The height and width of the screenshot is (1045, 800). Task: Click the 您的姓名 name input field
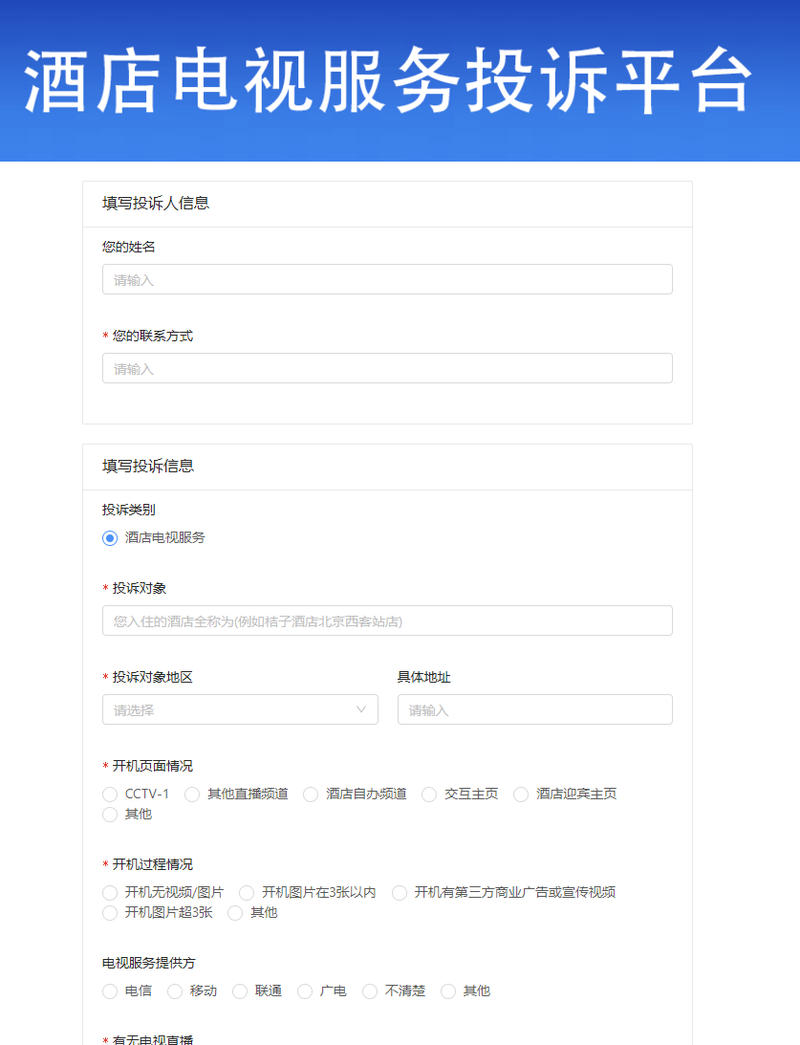[x=387, y=280]
